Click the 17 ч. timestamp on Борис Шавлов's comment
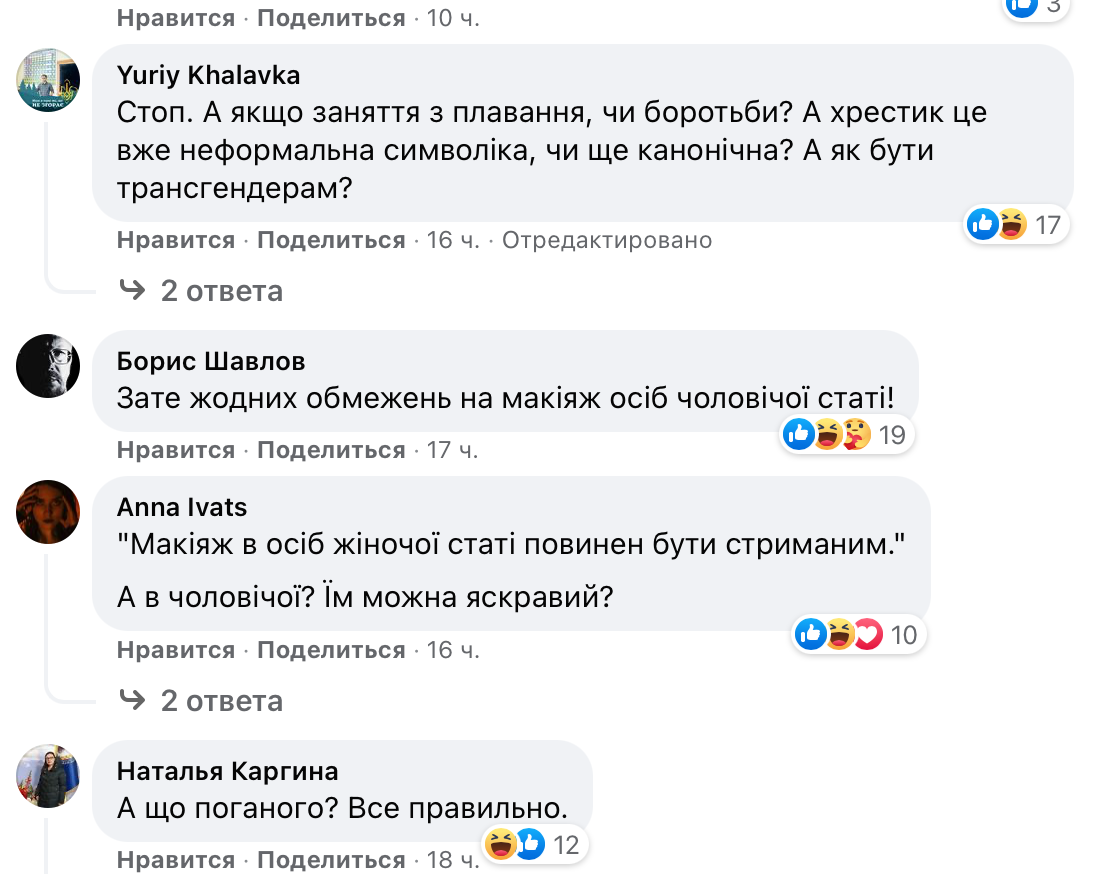The height and width of the screenshot is (874, 1114). [x=453, y=450]
